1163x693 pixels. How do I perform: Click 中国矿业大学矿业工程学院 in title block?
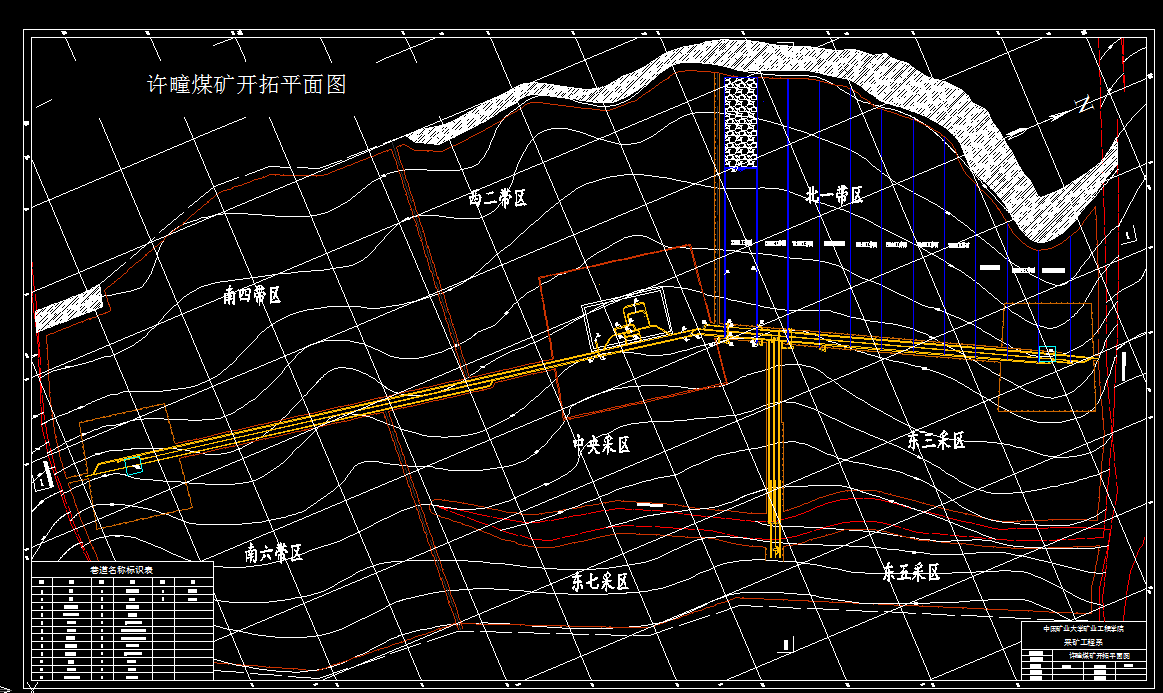[1083, 628]
